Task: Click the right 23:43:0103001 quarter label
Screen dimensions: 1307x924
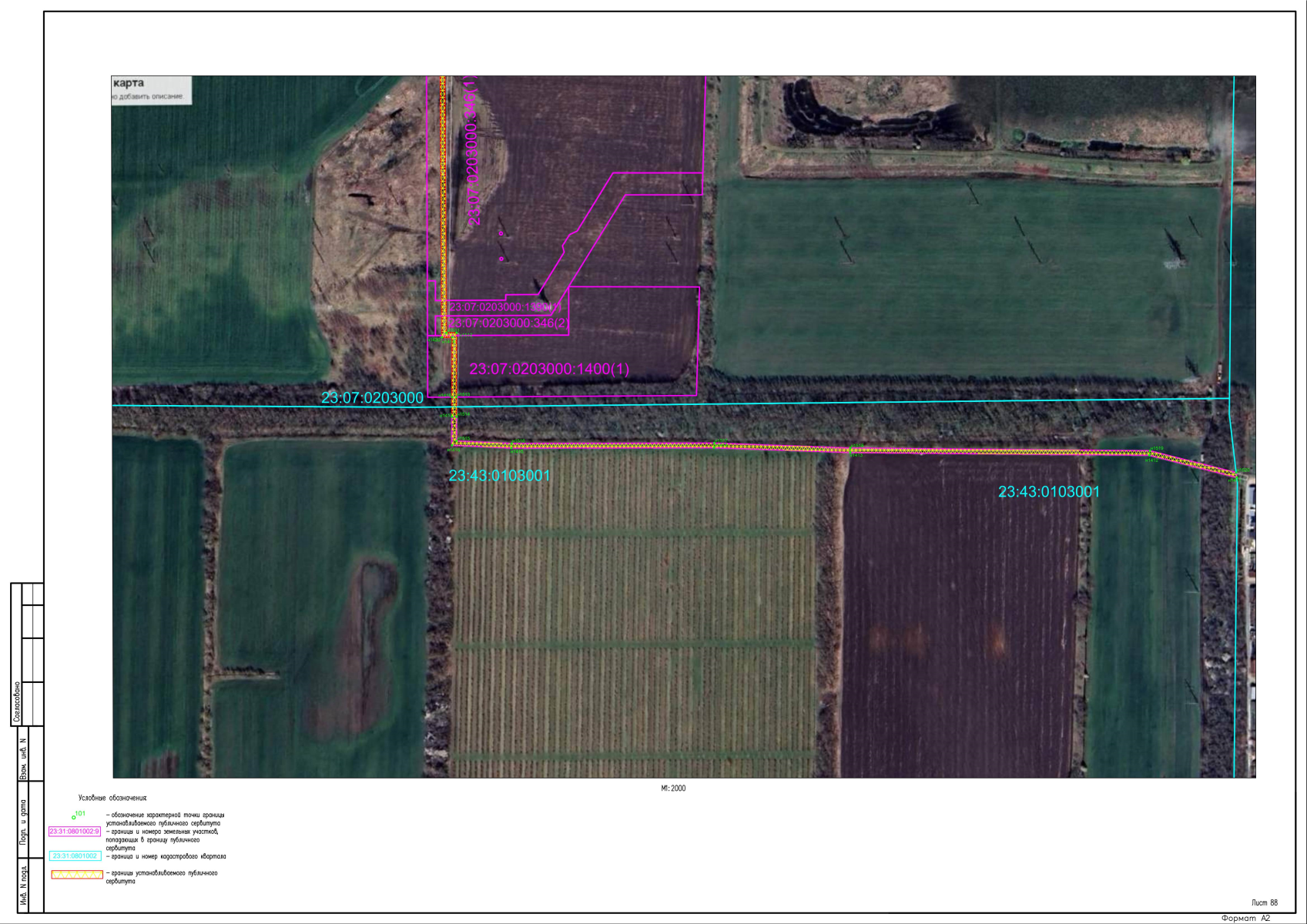Action: pos(1049,492)
